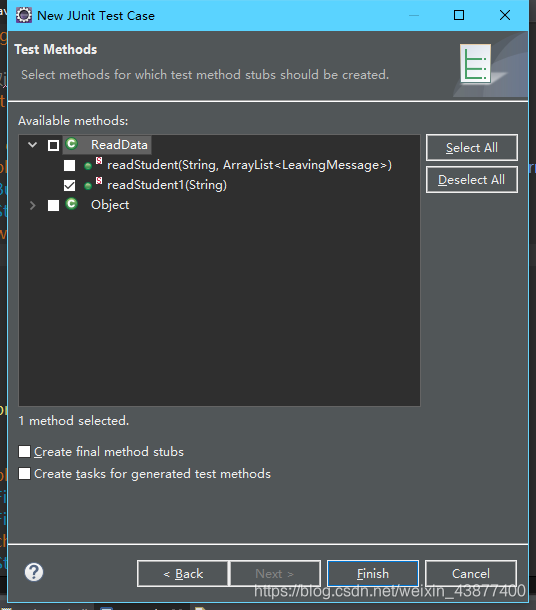Viewport: 536px width, 610px height.
Task: Click the Help question mark icon
Action: tap(34, 572)
